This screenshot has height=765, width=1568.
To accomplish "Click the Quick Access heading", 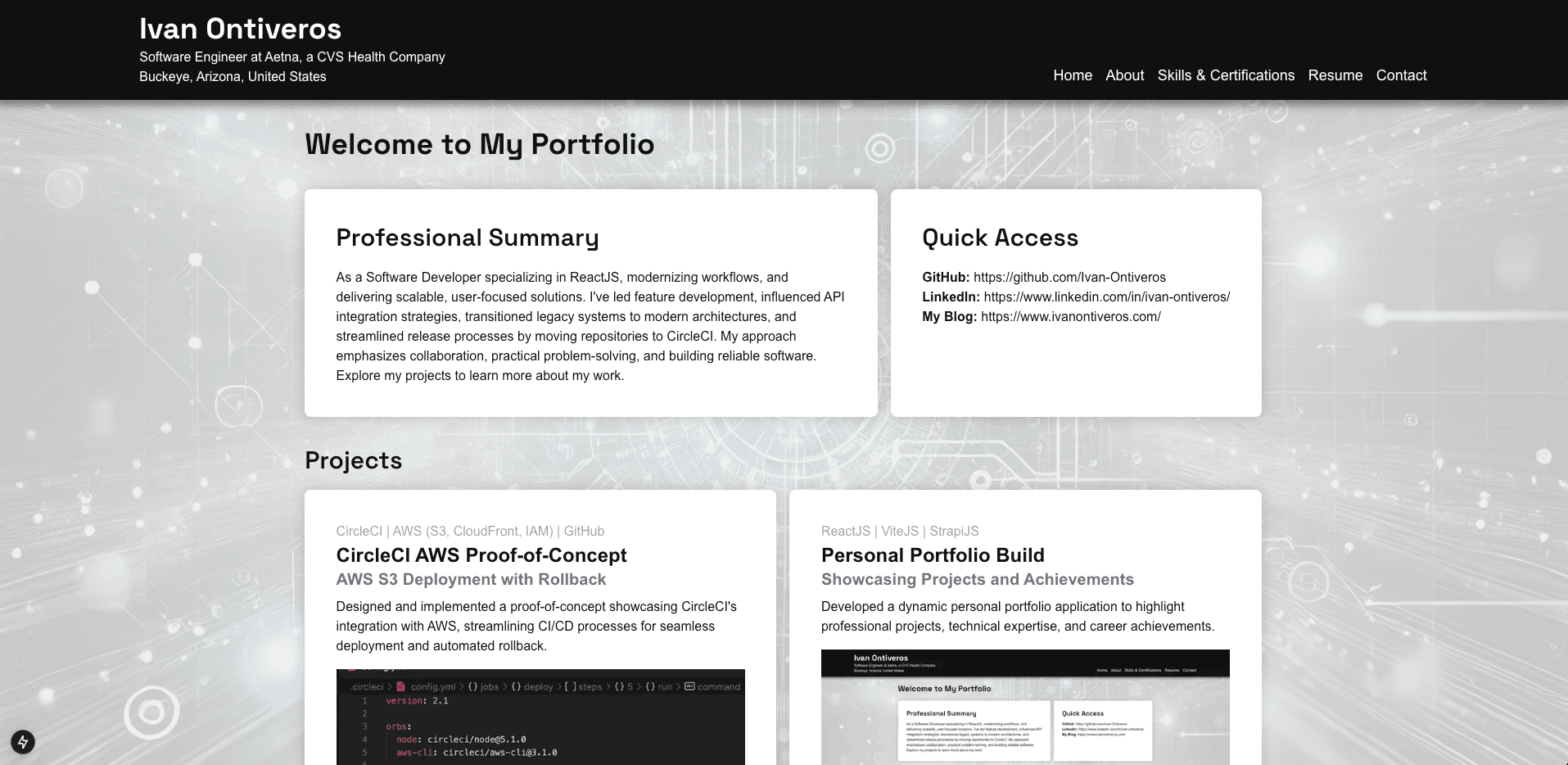I will pos(1000,238).
